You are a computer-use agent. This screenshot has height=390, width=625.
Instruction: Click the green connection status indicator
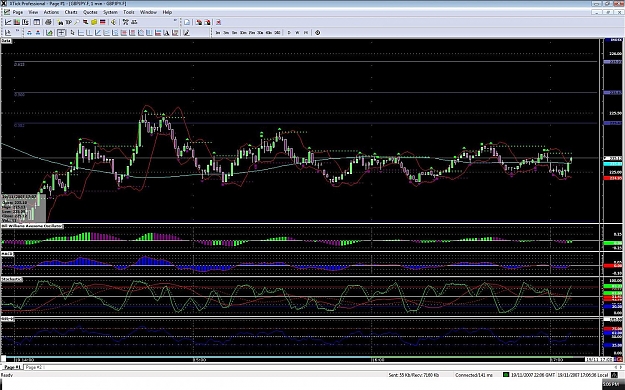506,375
